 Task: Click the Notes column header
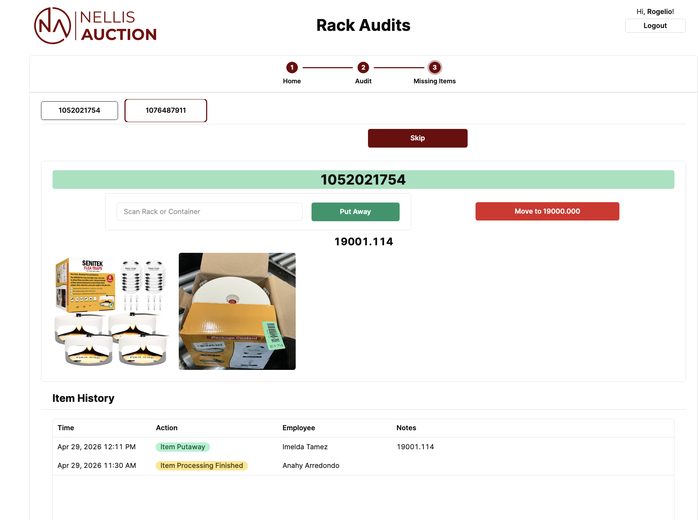406,428
